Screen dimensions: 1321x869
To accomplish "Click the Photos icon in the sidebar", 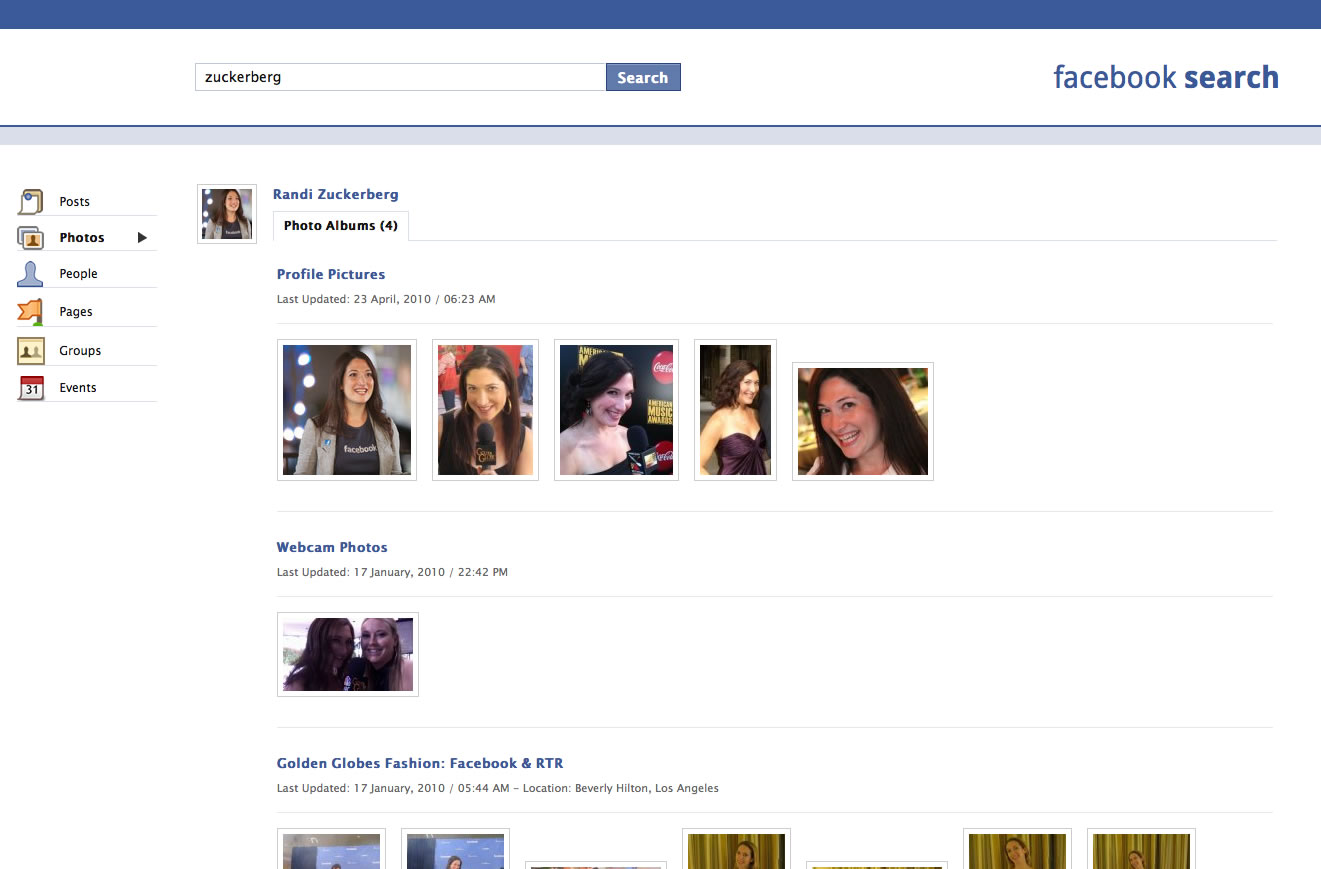I will pos(30,238).
